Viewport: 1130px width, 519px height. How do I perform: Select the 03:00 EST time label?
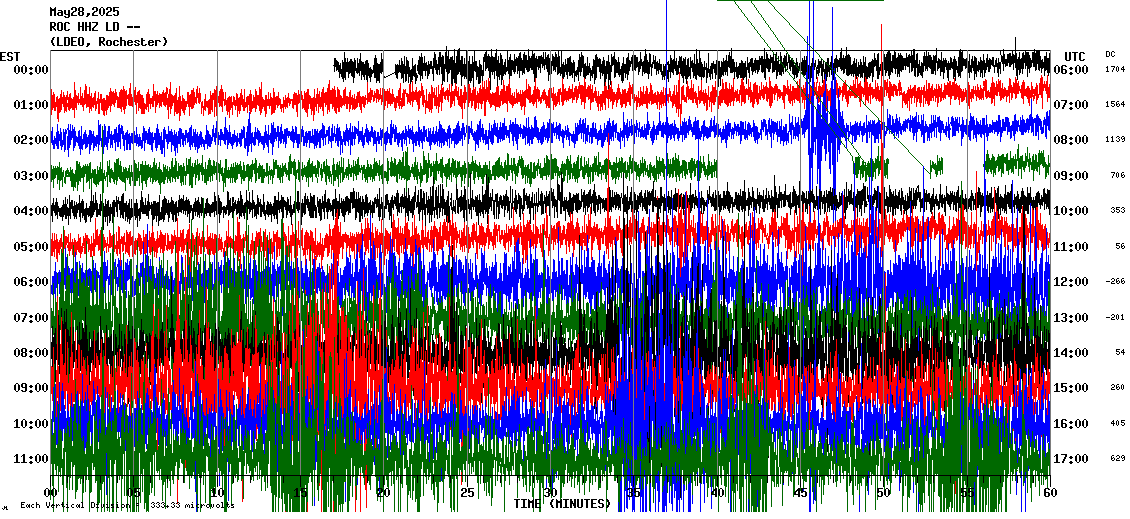pyautogui.click(x=31, y=176)
